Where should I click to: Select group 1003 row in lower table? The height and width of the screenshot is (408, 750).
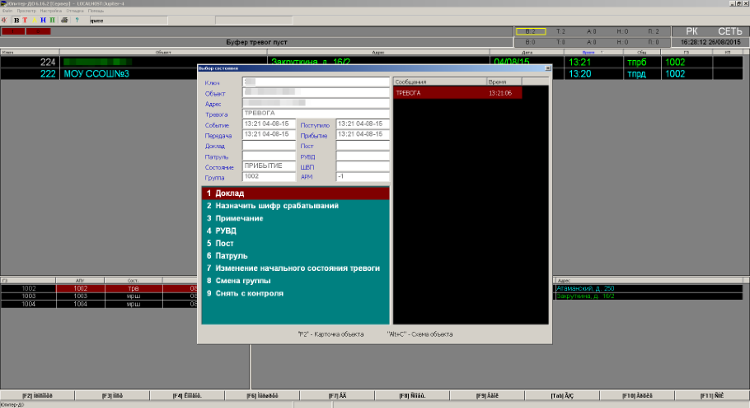pyautogui.click(x=99, y=296)
